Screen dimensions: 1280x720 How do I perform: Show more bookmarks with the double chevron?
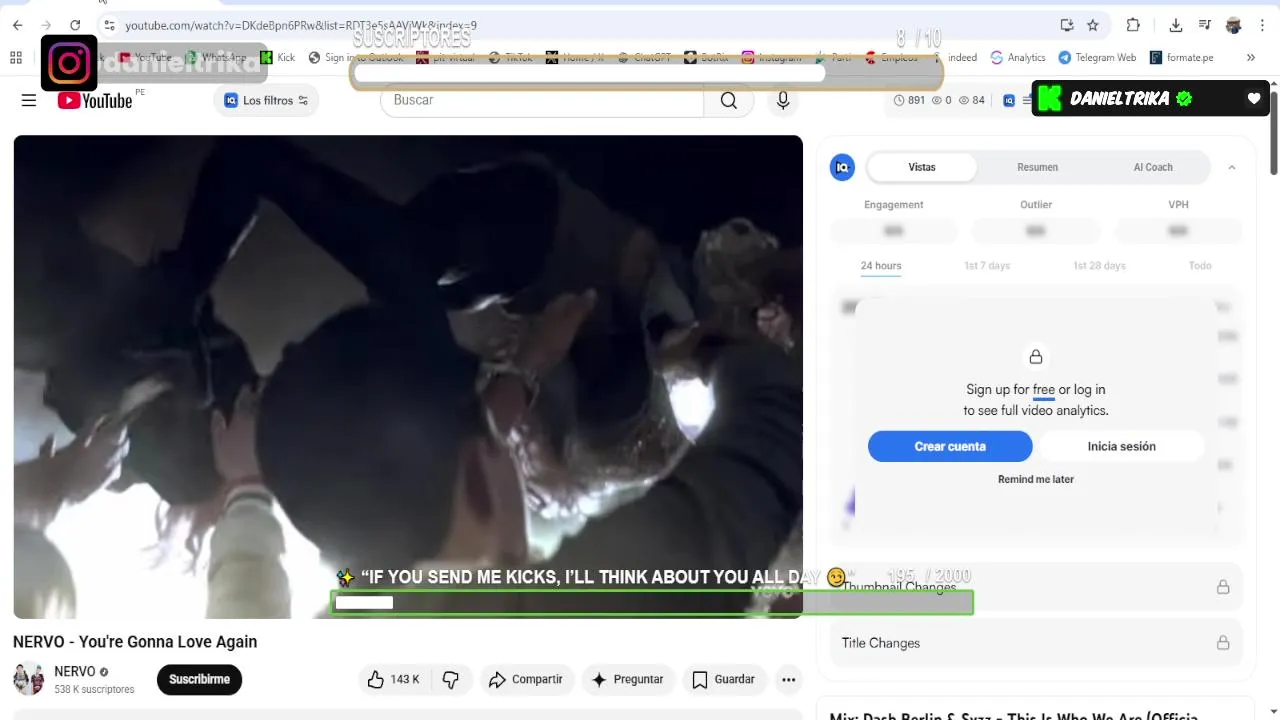(x=1250, y=57)
